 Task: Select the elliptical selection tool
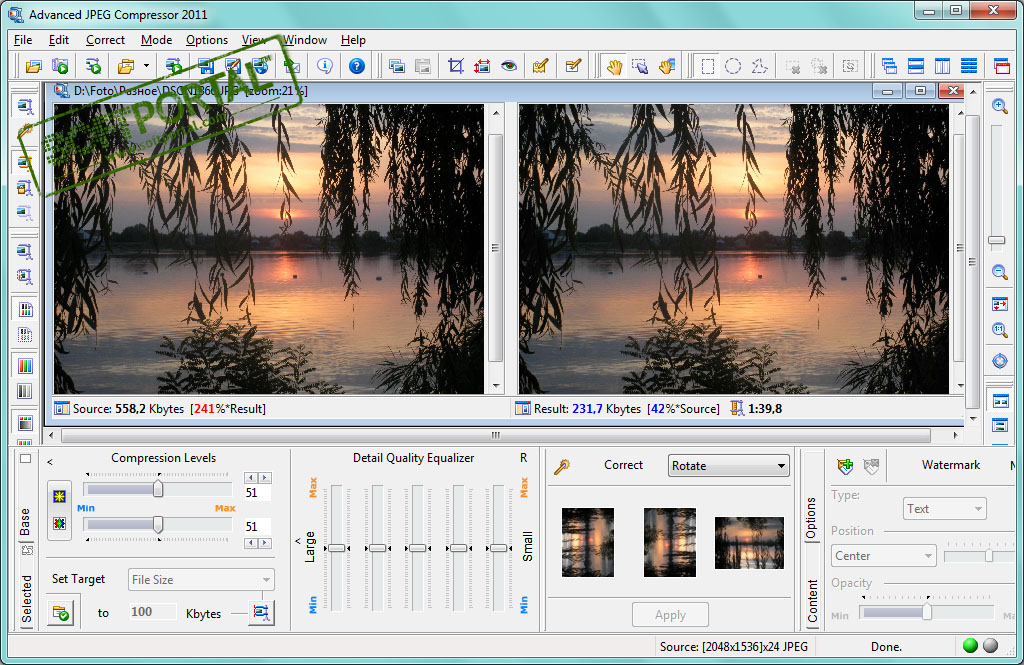[x=733, y=66]
